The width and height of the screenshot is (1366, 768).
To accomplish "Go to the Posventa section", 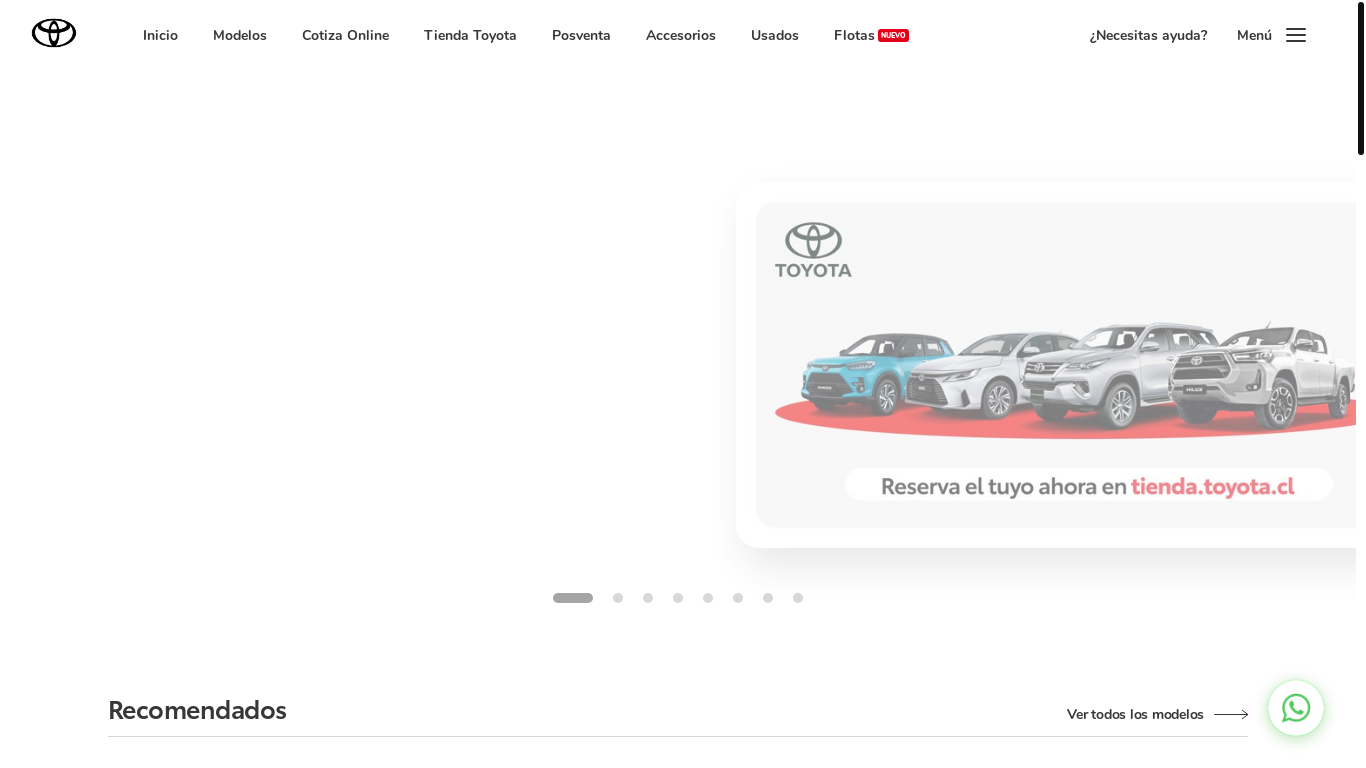I will tap(581, 35).
